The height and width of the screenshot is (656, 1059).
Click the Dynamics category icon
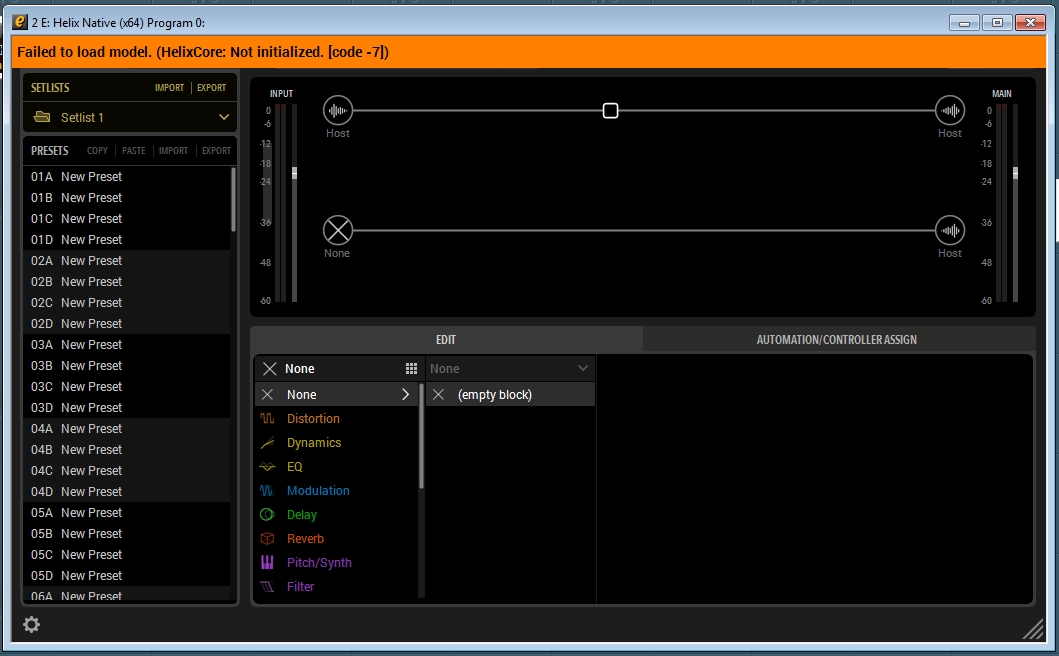click(267, 443)
